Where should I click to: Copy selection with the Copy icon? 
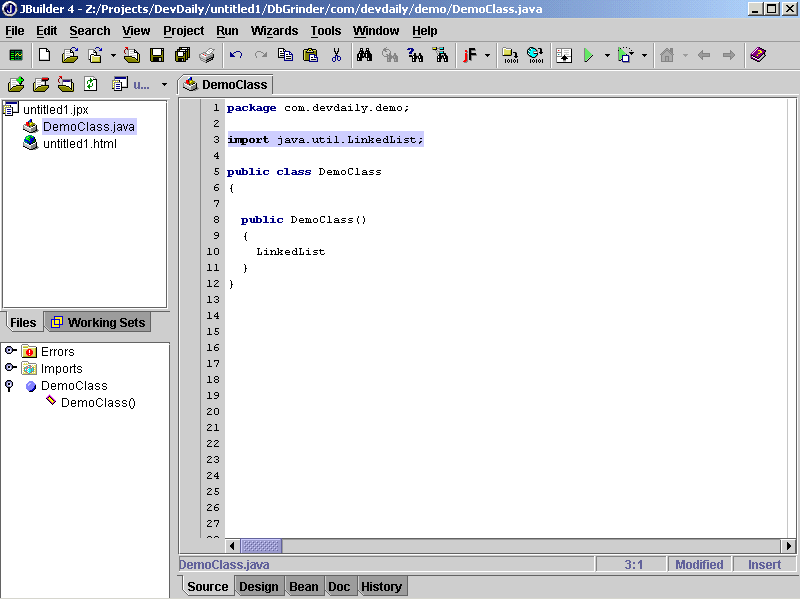285,55
